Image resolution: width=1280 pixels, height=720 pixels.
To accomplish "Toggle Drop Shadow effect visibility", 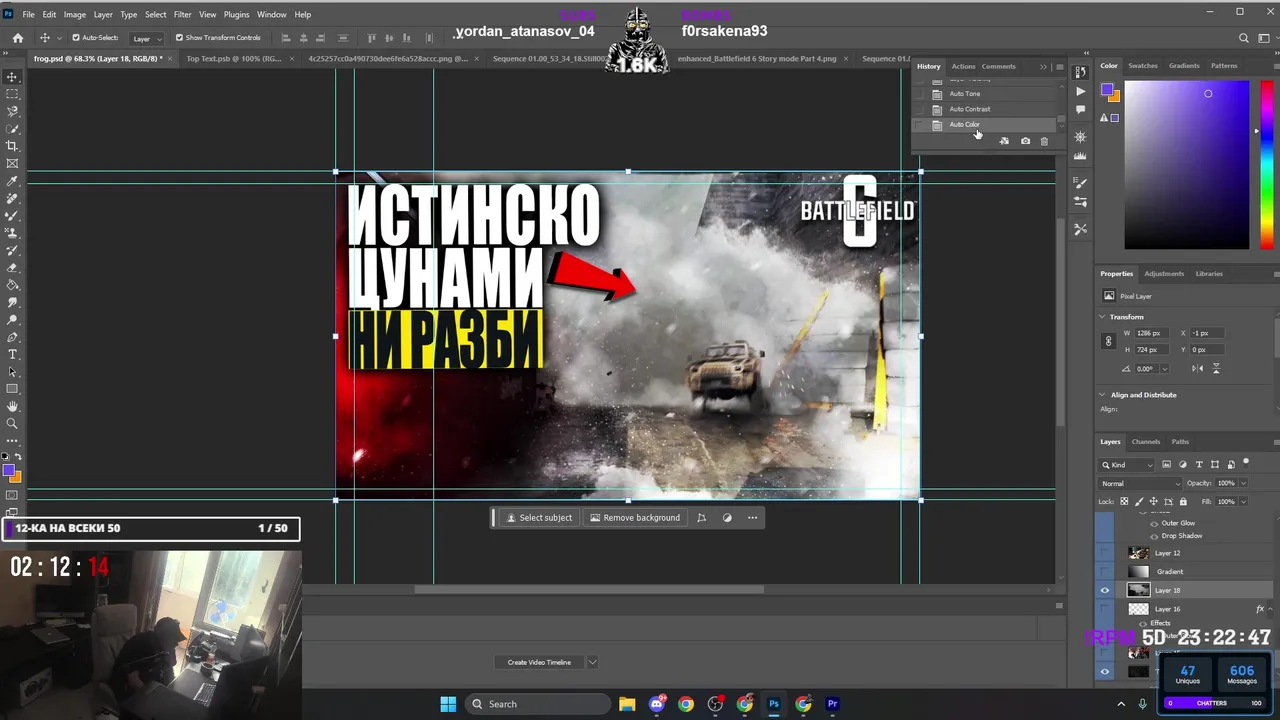I will click(1154, 536).
